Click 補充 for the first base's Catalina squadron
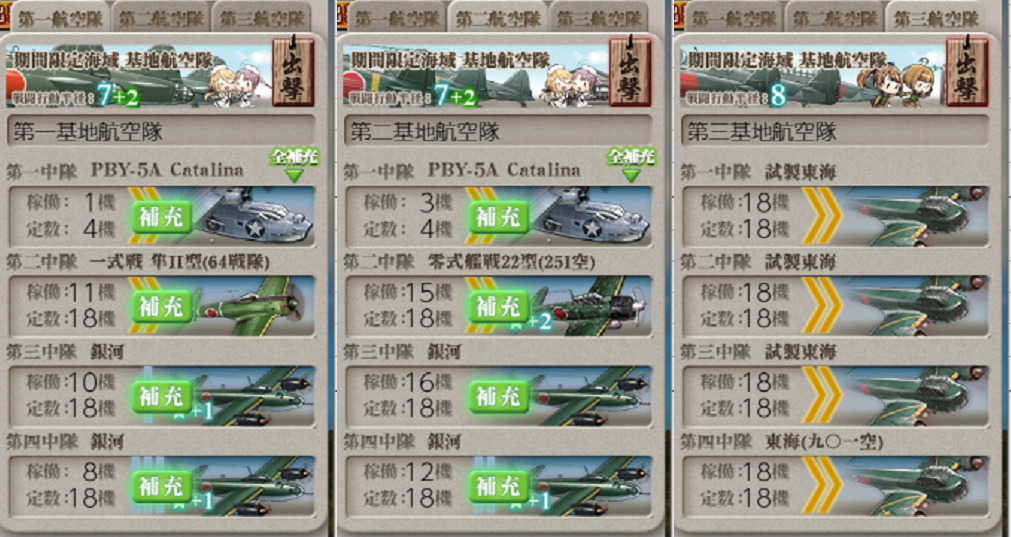This screenshot has width=1011, height=537. [162, 217]
